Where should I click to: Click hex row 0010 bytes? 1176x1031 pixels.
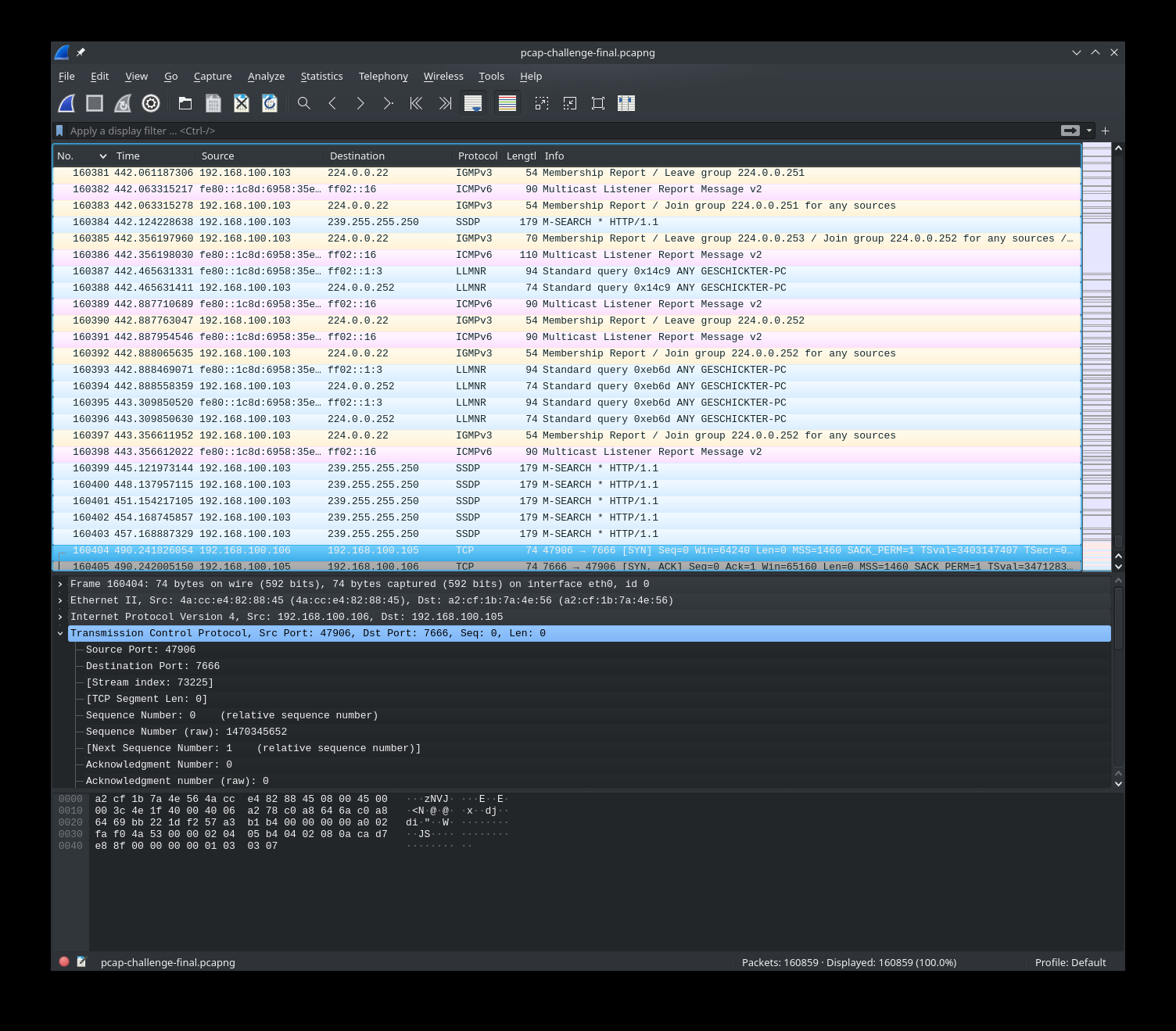click(x=241, y=811)
